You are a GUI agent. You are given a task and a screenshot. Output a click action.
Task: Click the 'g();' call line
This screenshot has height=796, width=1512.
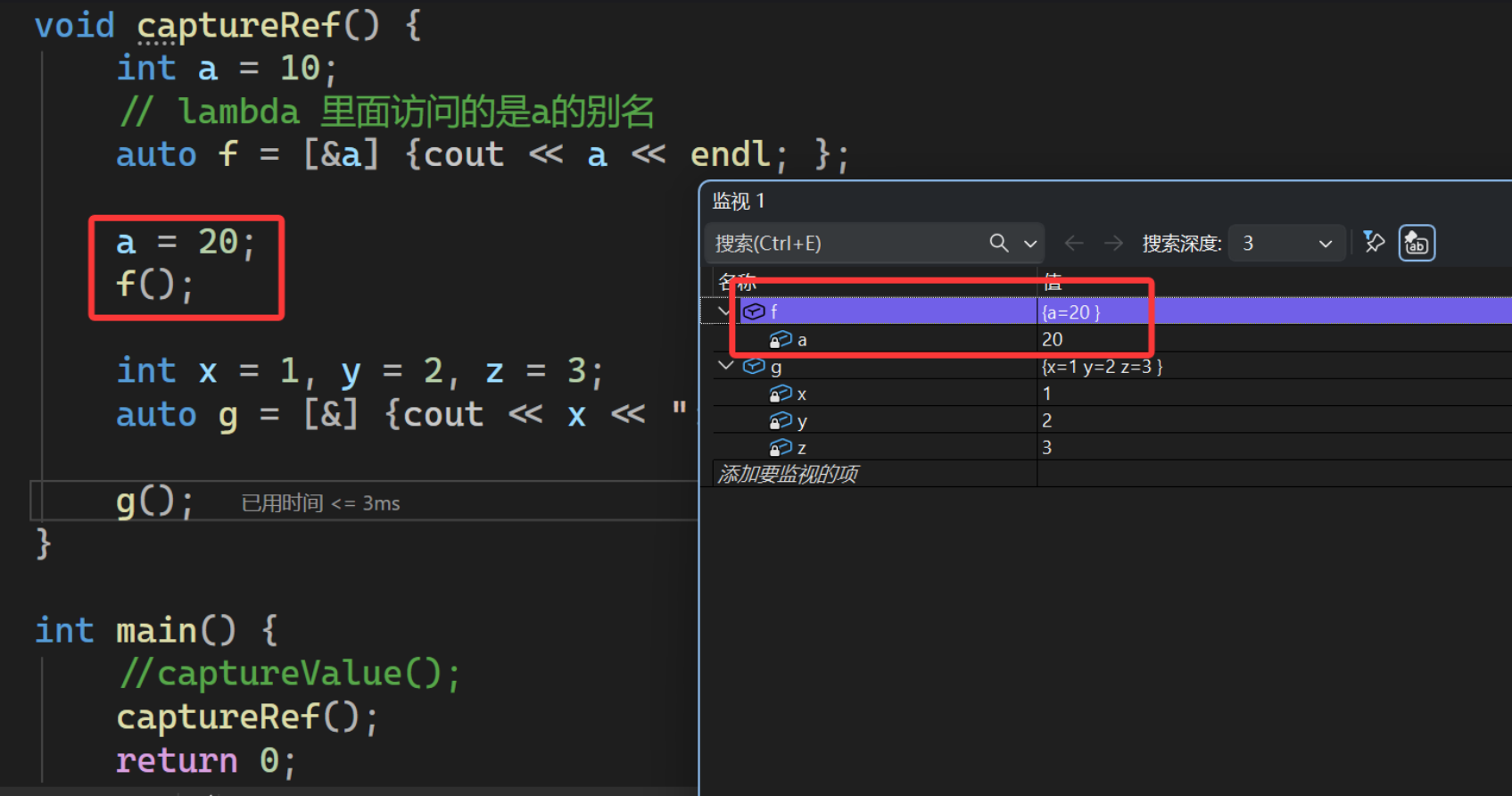pos(154,502)
